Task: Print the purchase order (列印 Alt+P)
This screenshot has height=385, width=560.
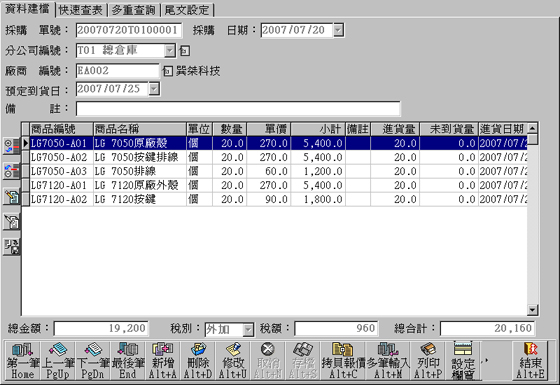Action: click(428, 360)
